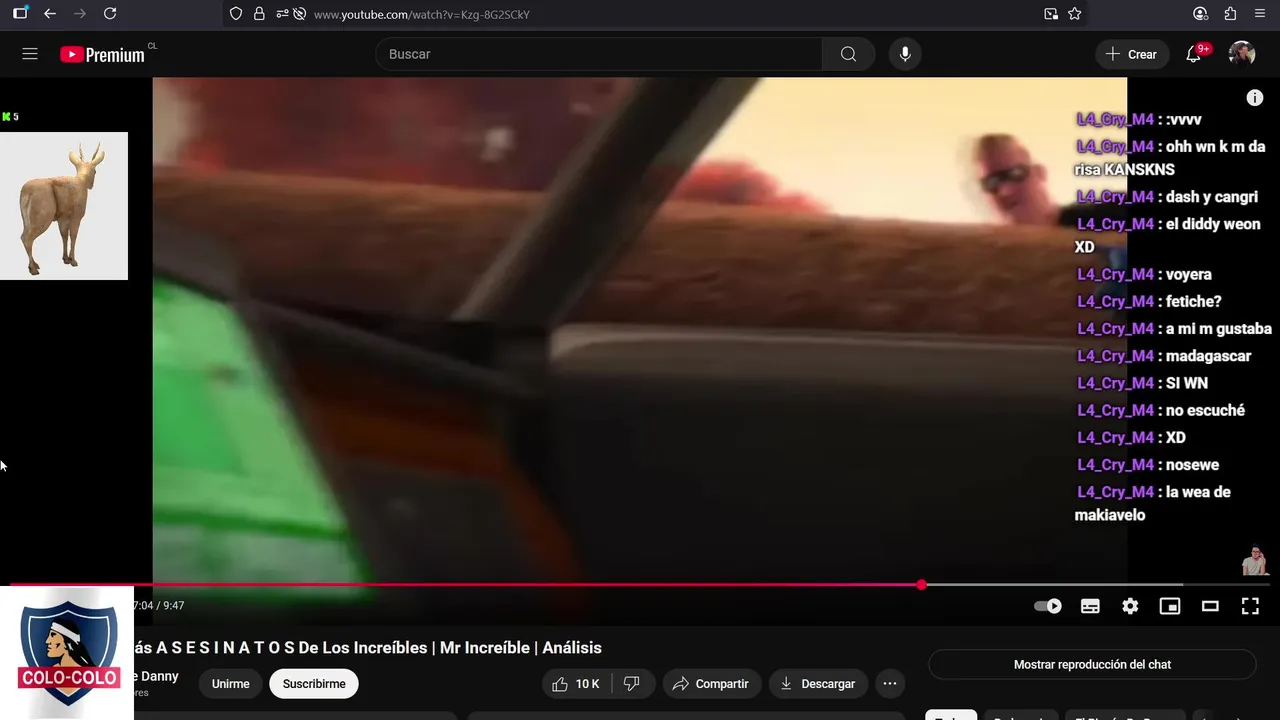Screen dimensions: 1280x720
Task: Go to YouTube Premium home logo
Action: point(102,55)
